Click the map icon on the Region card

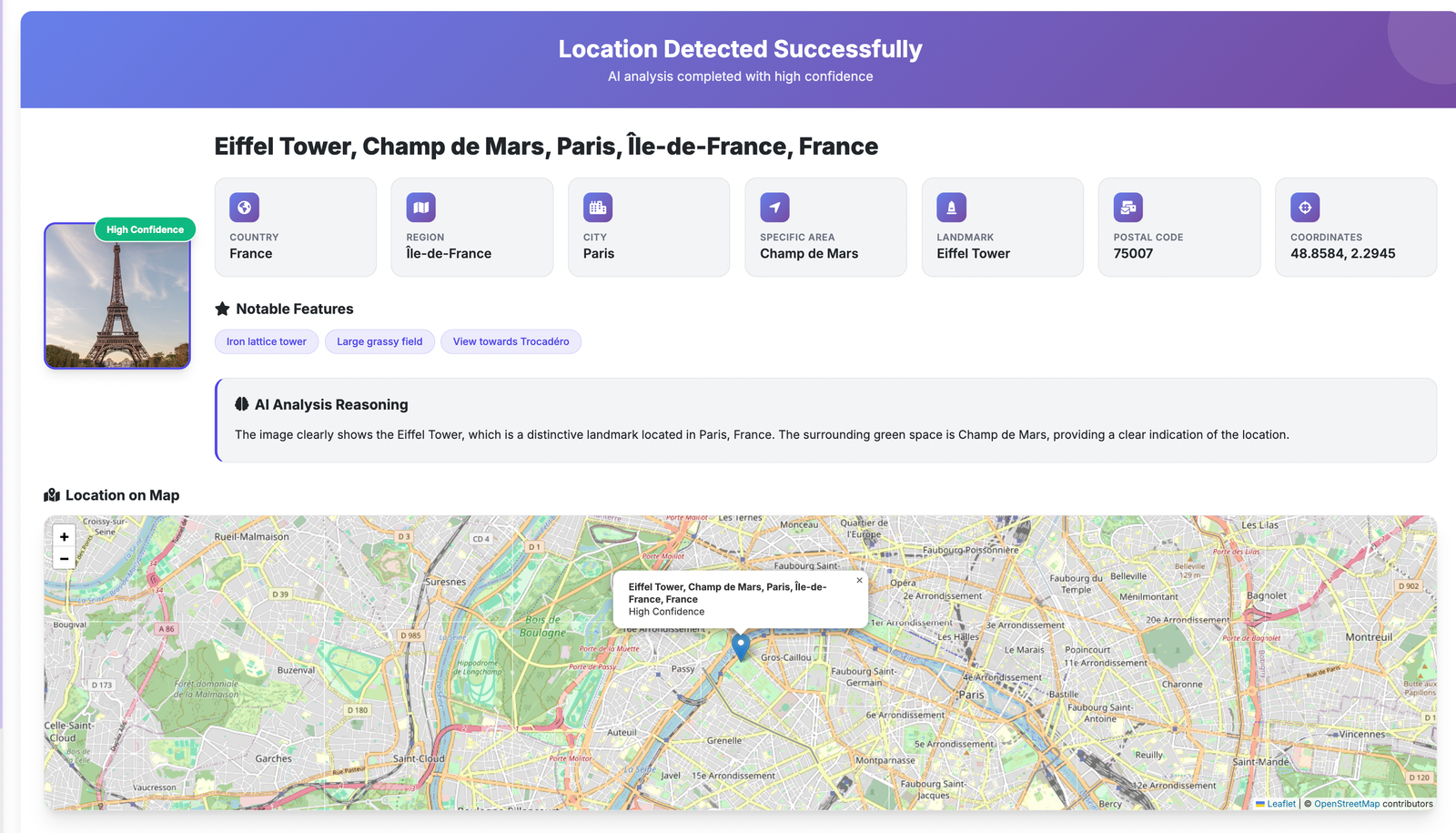click(x=420, y=207)
